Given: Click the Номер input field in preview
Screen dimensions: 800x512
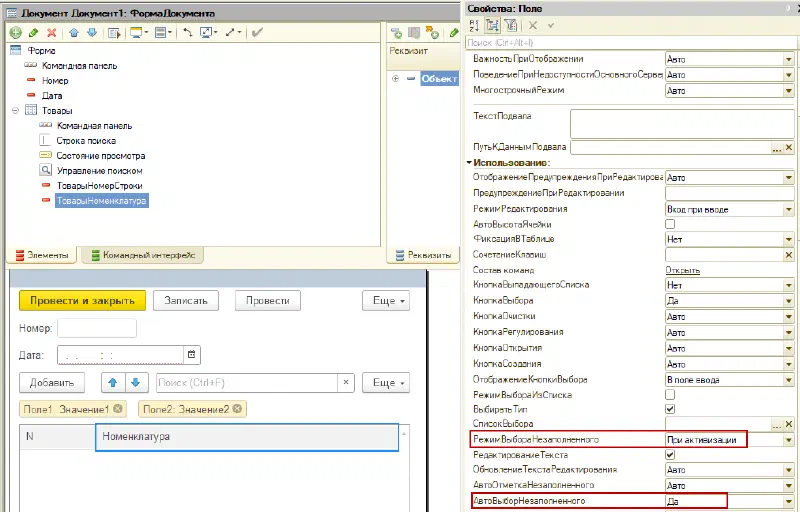Looking at the screenshot, I should (x=97, y=328).
